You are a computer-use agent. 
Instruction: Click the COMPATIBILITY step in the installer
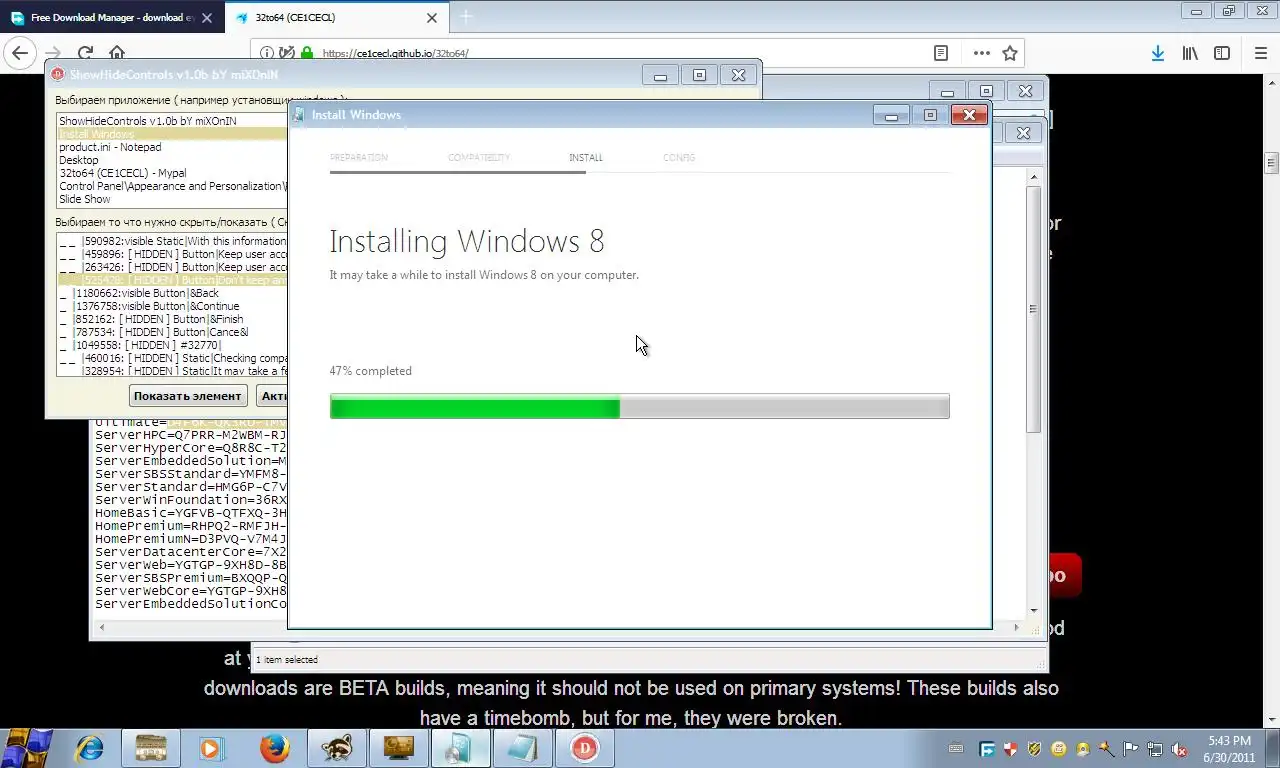pyautogui.click(x=478, y=158)
